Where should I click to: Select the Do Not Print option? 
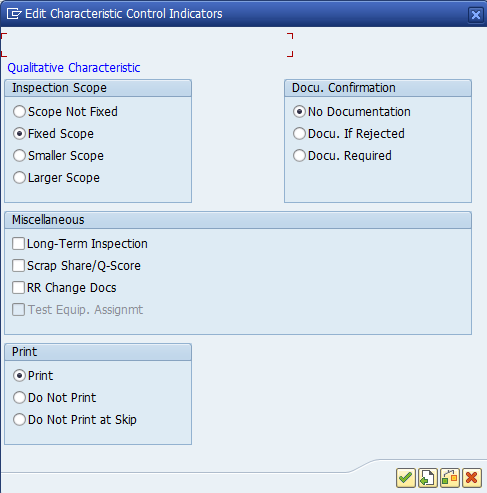(19, 398)
